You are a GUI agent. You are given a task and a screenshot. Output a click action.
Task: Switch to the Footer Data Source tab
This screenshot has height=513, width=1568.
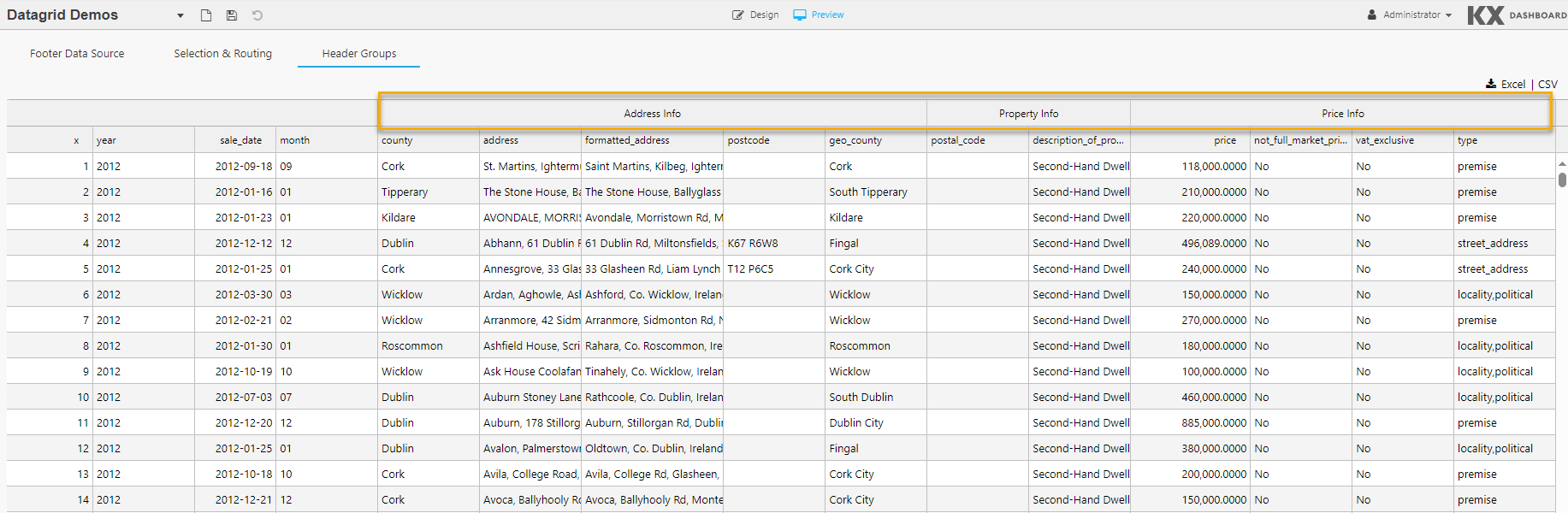(x=77, y=54)
